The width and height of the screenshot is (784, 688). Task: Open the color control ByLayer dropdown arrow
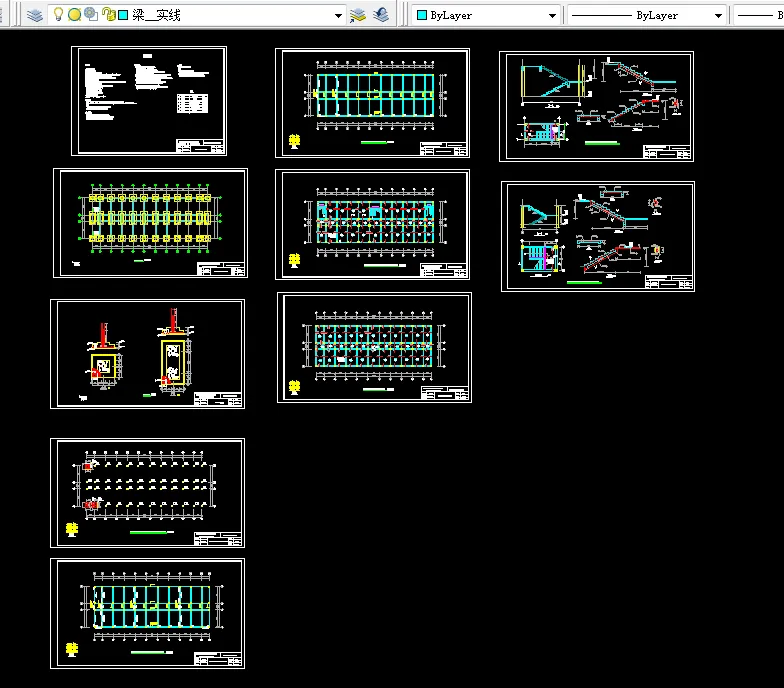(x=552, y=16)
